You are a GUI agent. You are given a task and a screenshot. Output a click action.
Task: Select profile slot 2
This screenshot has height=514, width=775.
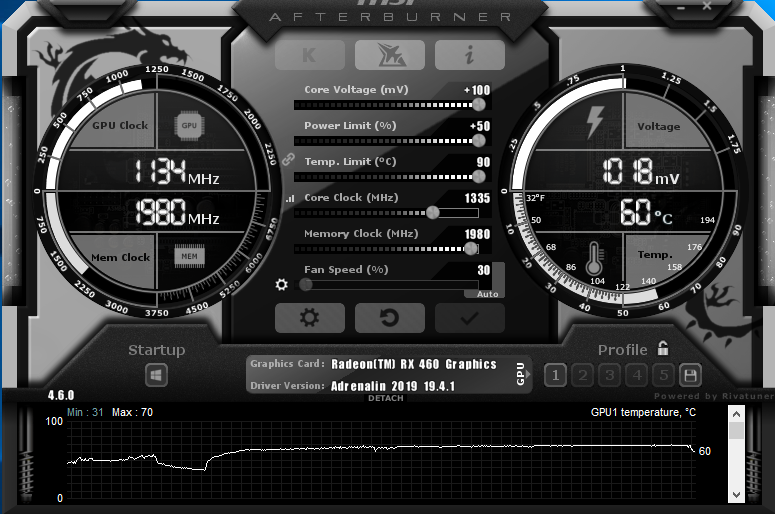(x=583, y=376)
